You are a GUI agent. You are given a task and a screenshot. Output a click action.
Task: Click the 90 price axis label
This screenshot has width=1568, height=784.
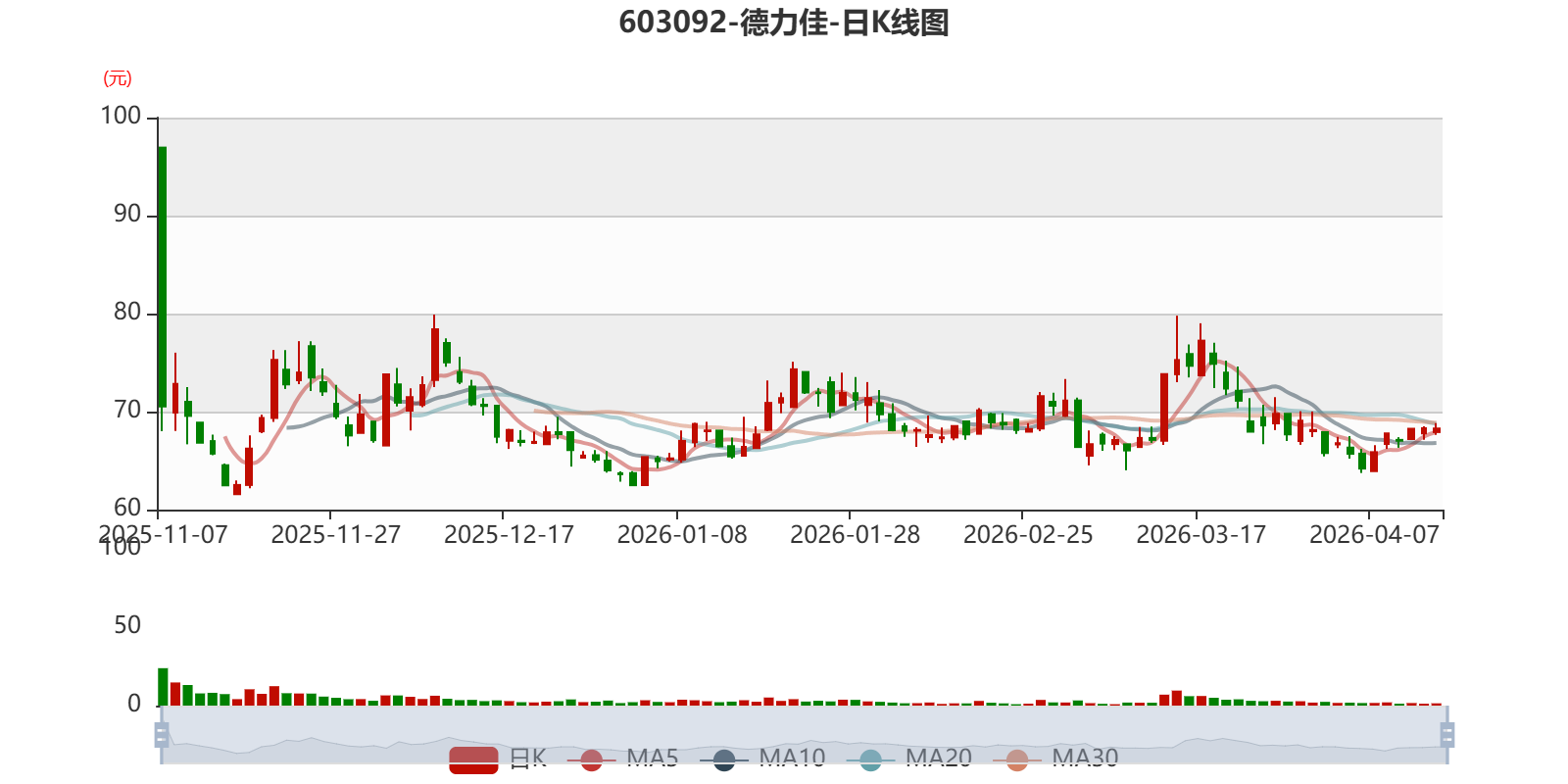point(127,215)
